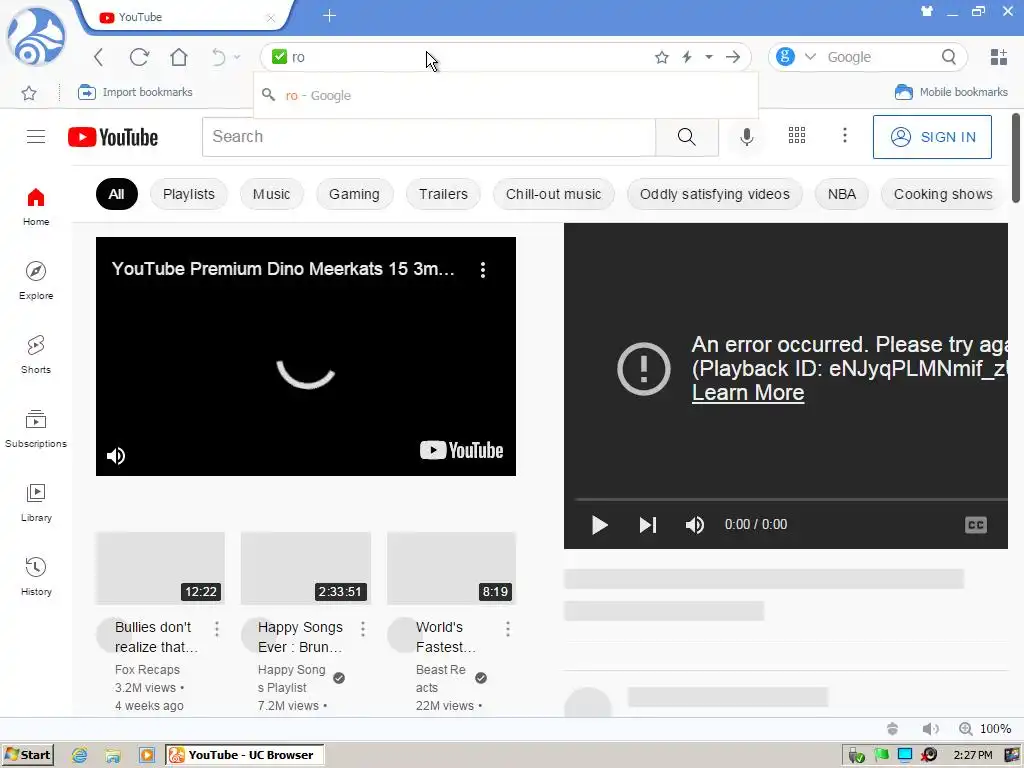Open the Windows Start menu

[27, 755]
